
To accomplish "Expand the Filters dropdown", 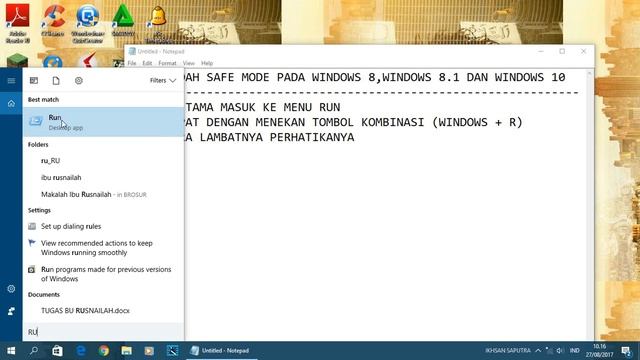I will [163, 80].
